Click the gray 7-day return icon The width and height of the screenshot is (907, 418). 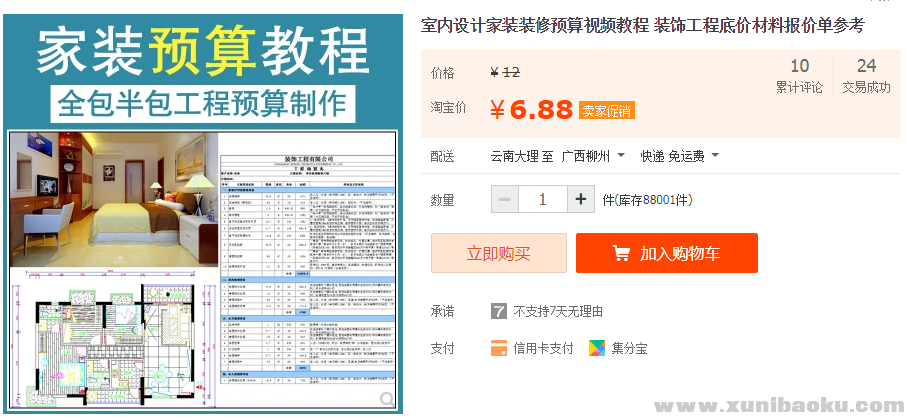[499, 311]
